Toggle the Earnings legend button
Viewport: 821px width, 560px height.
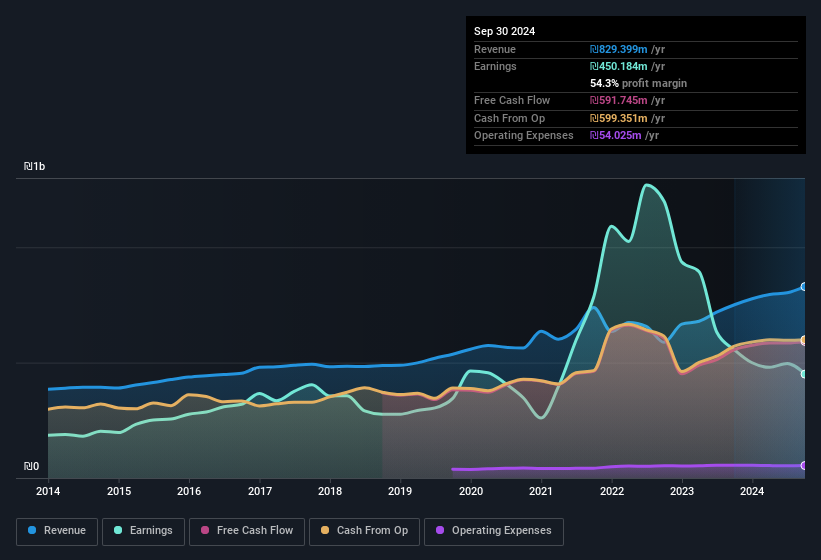tap(143, 531)
